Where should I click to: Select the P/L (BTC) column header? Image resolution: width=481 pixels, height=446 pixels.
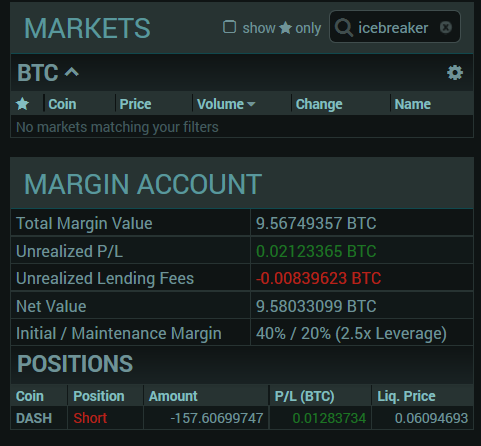[x=304, y=396]
